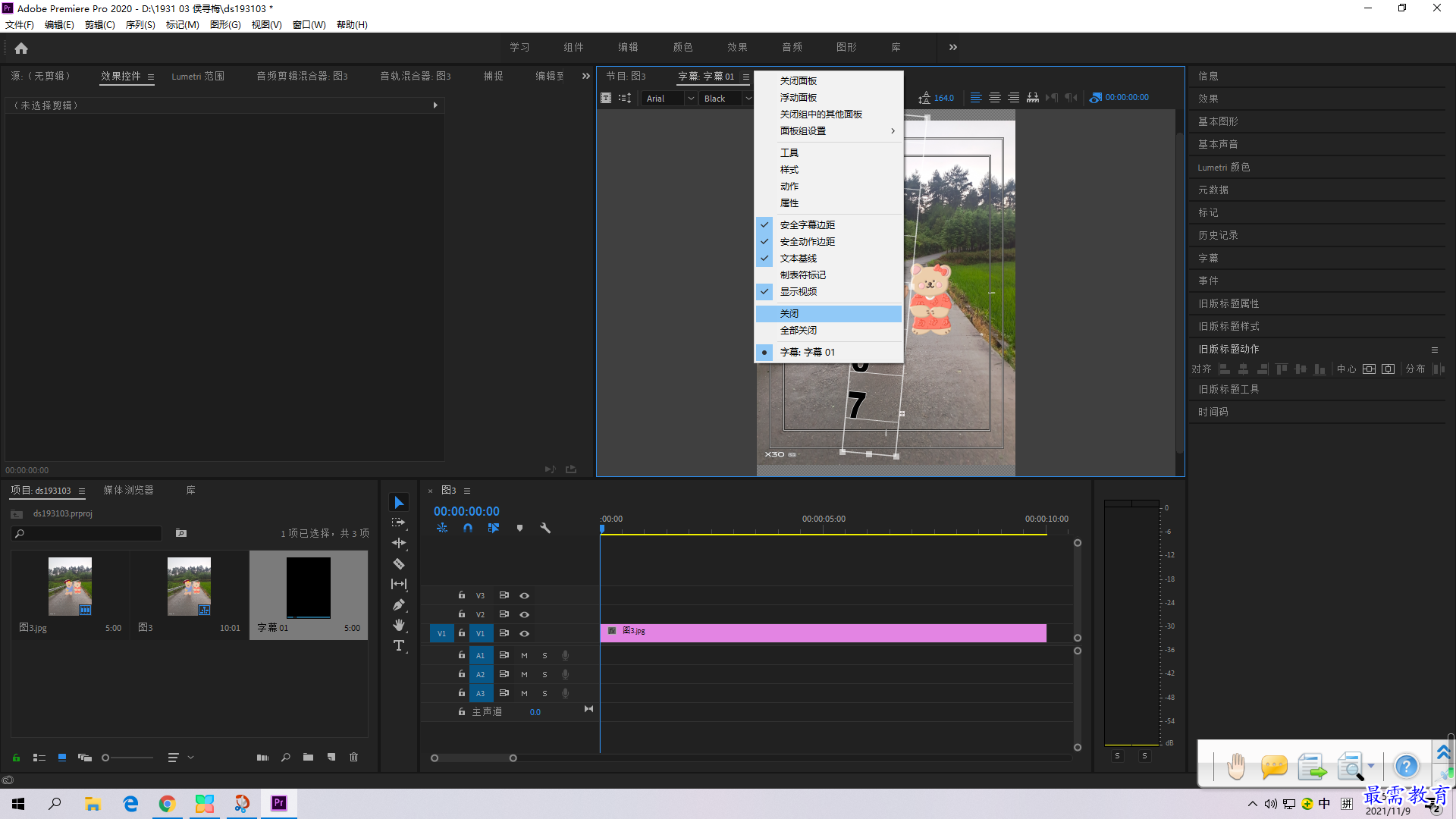Toggle V1 track output eye

[524, 633]
